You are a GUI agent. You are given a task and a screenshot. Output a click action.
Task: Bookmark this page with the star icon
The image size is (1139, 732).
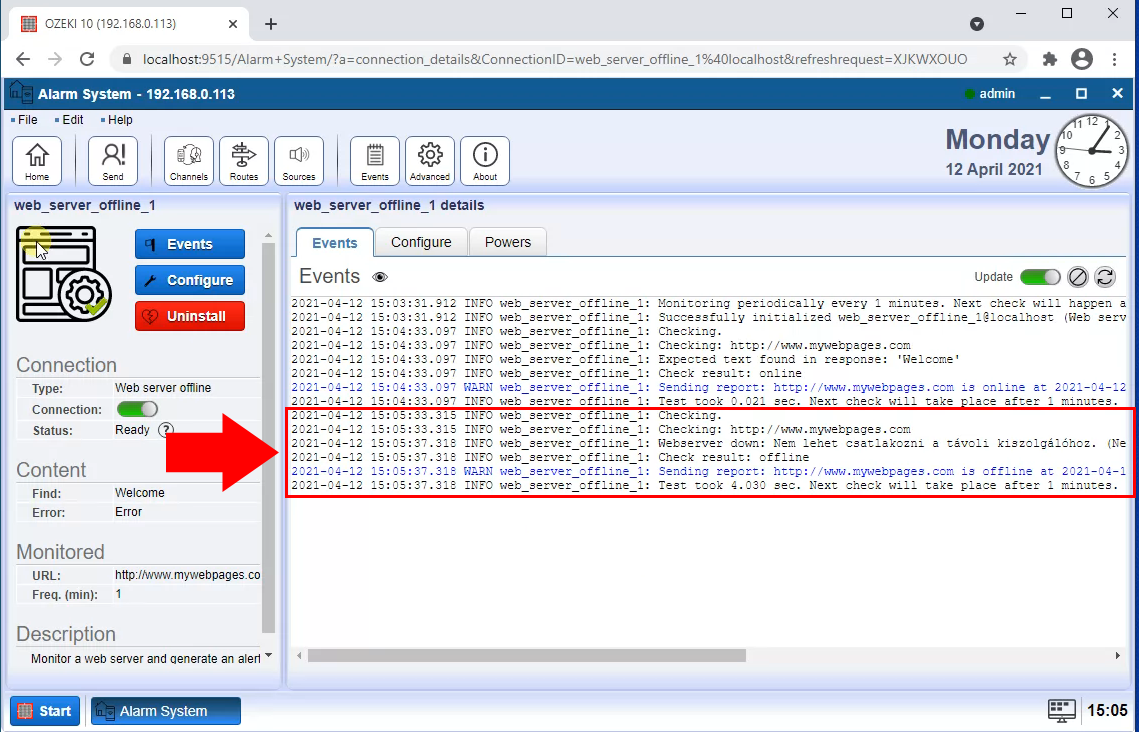click(1010, 60)
